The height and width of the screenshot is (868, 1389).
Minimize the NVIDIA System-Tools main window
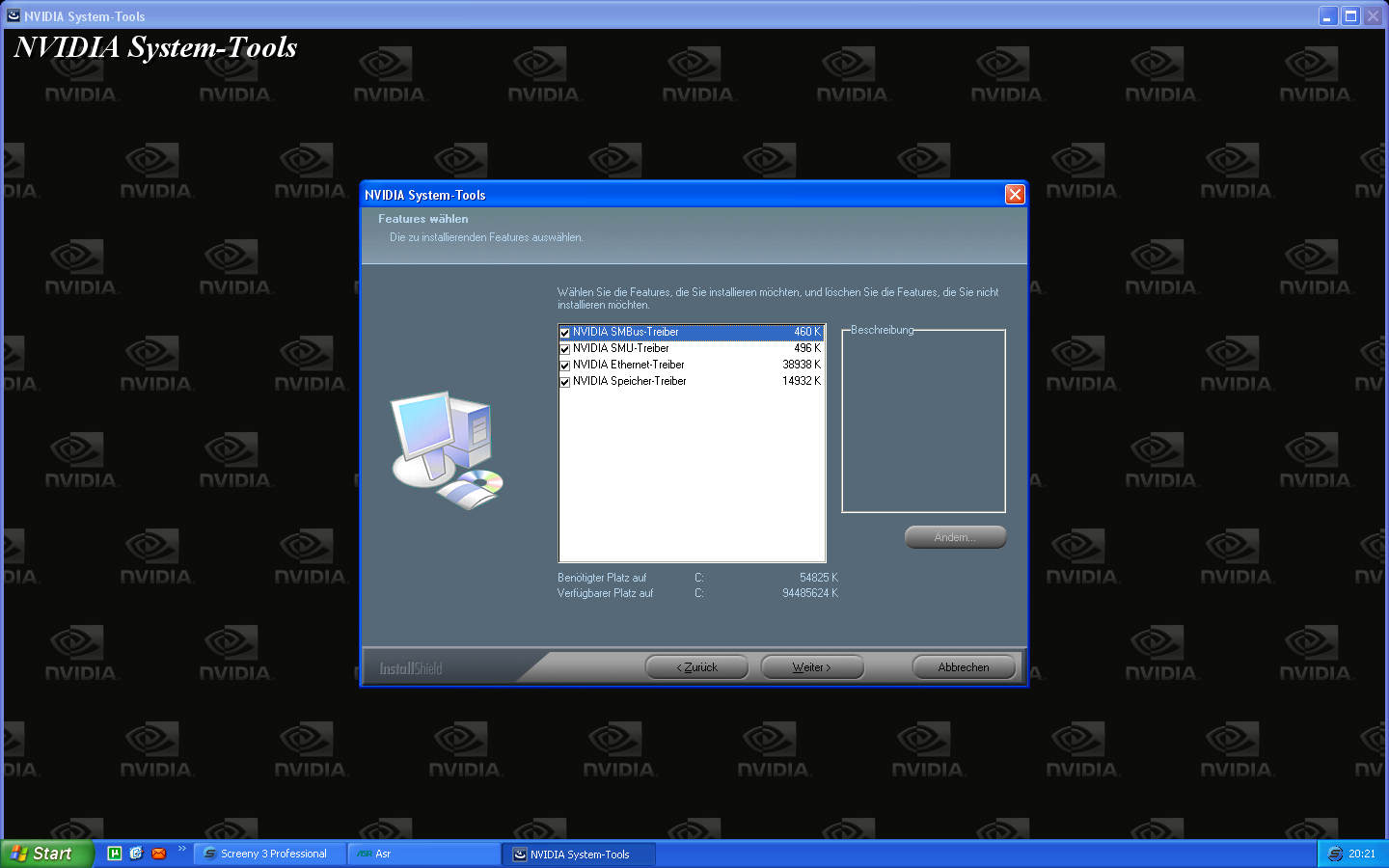click(x=1328, y=15)
